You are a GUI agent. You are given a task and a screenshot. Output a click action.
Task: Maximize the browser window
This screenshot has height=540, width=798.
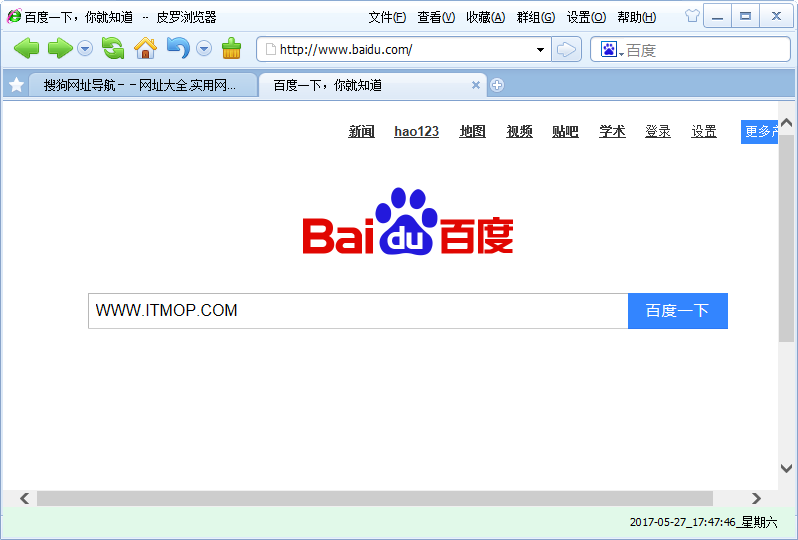coord(746,16)
